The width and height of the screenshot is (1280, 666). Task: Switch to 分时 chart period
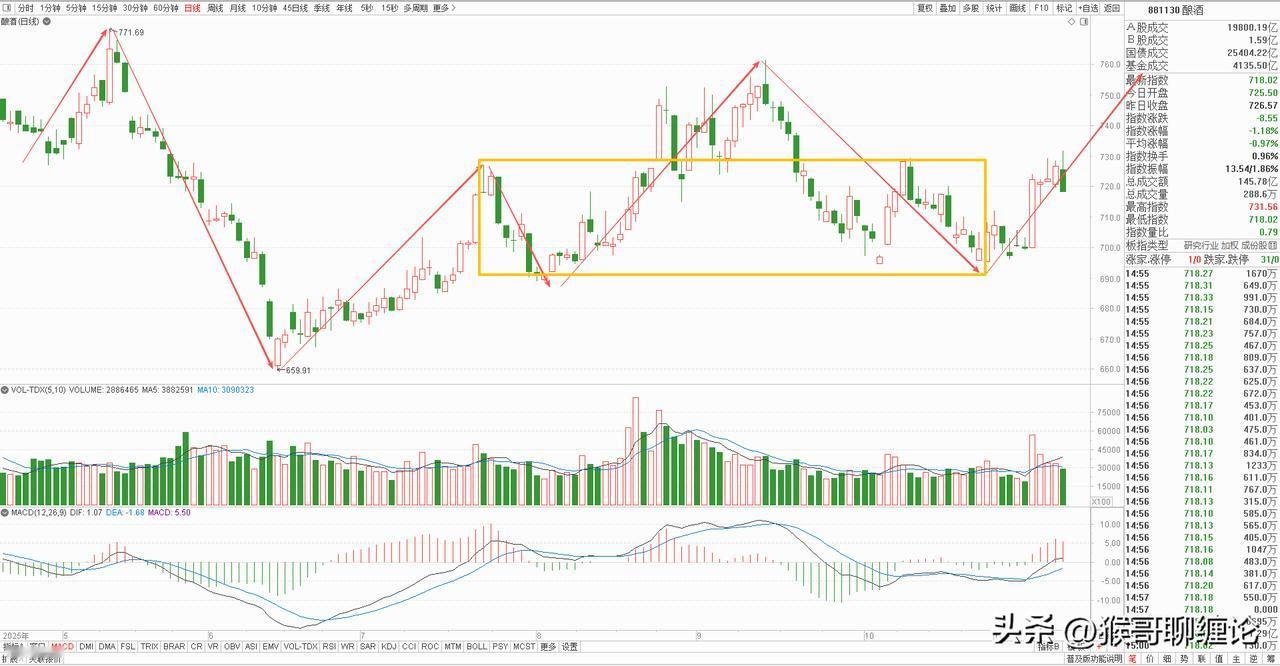point(26,8)
